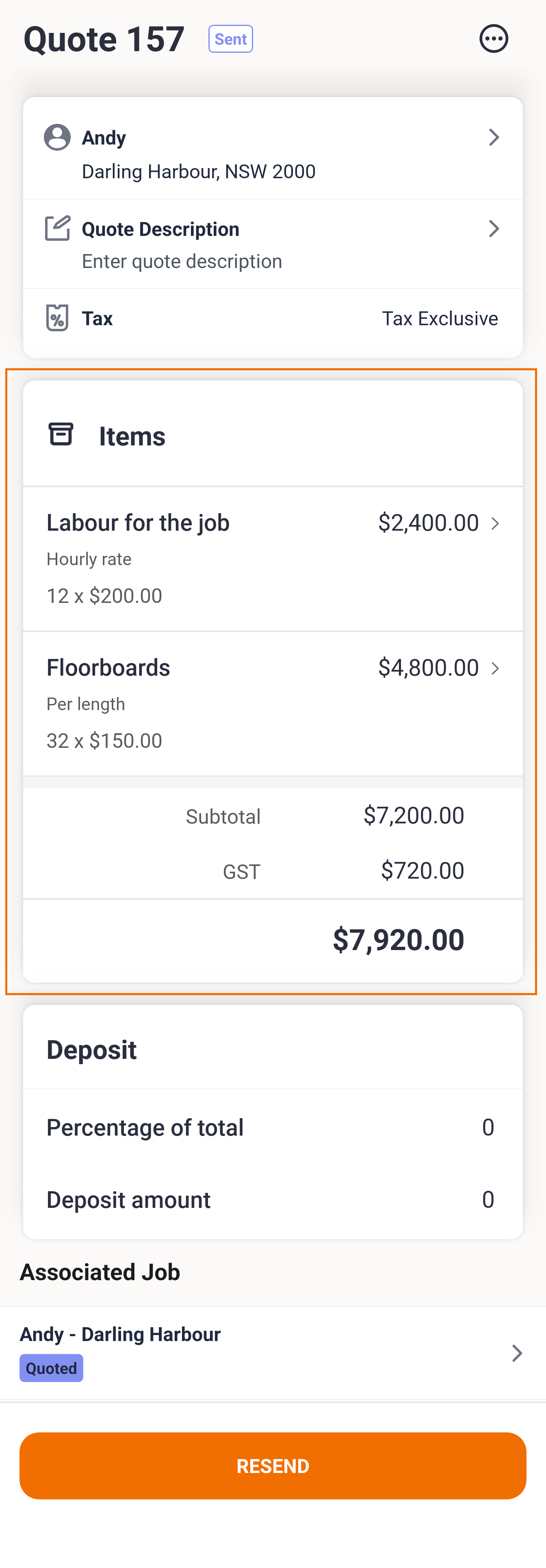Tap the Items archive box icon
546x1568 pixels.
pos(61,434)
